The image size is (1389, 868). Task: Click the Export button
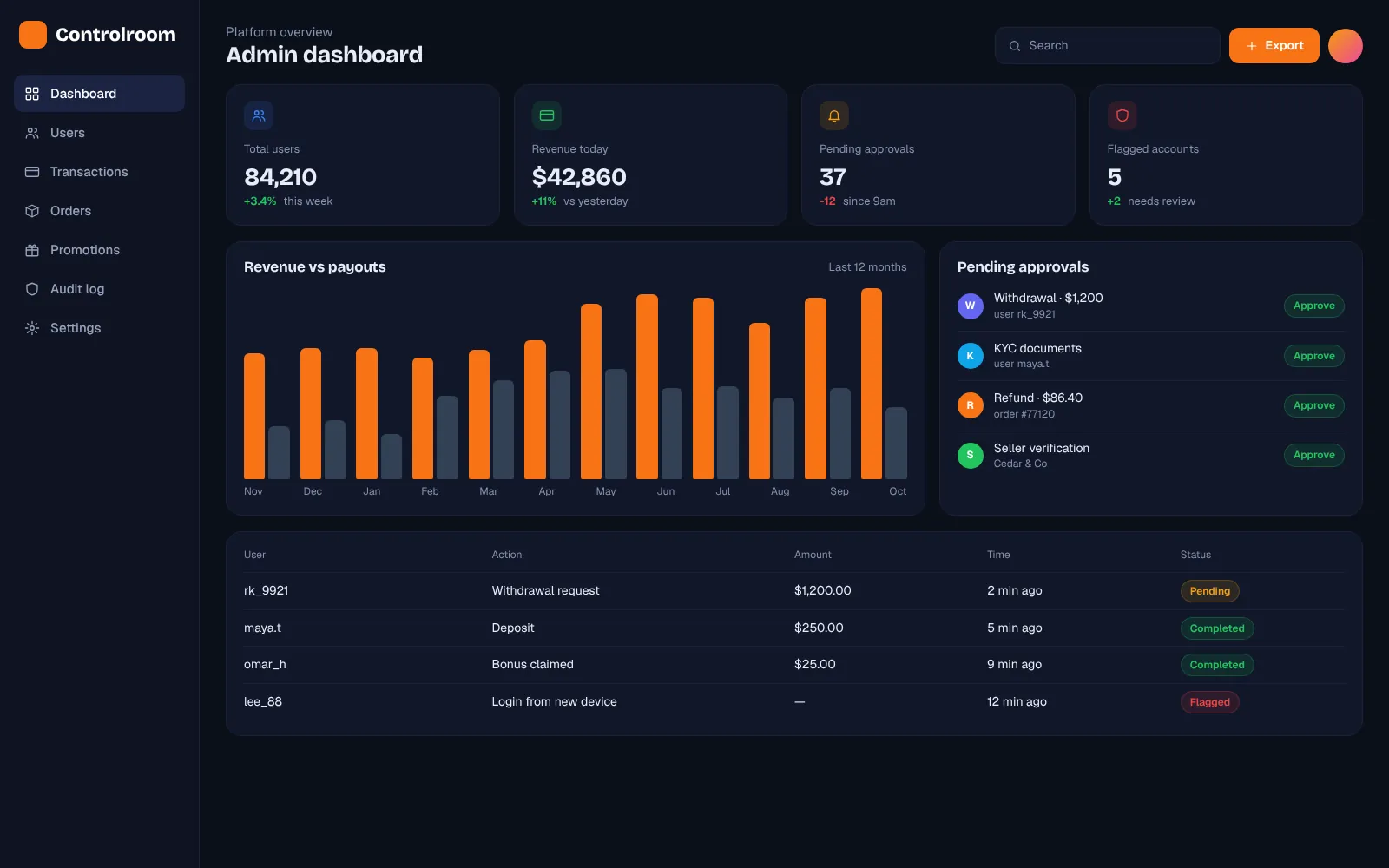(x=1274, y=46)
